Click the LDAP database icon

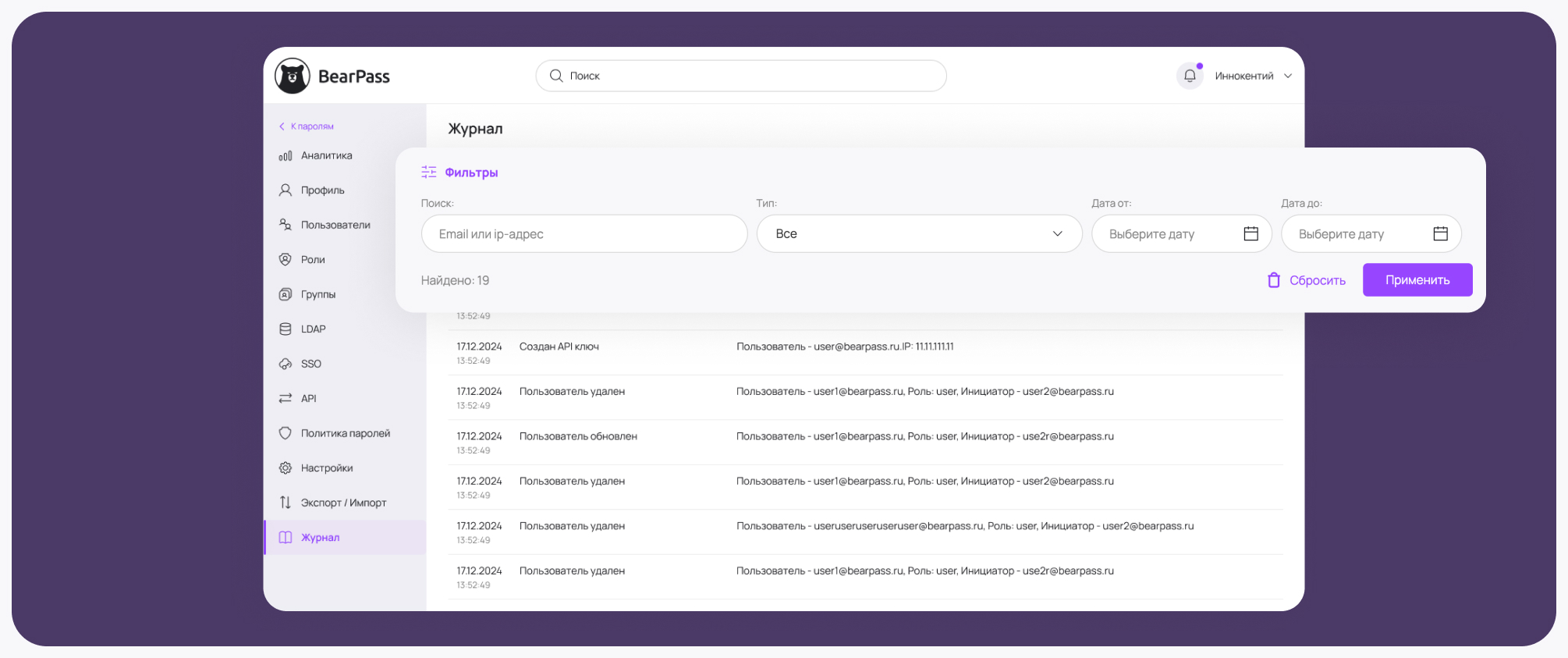point(286,329)
